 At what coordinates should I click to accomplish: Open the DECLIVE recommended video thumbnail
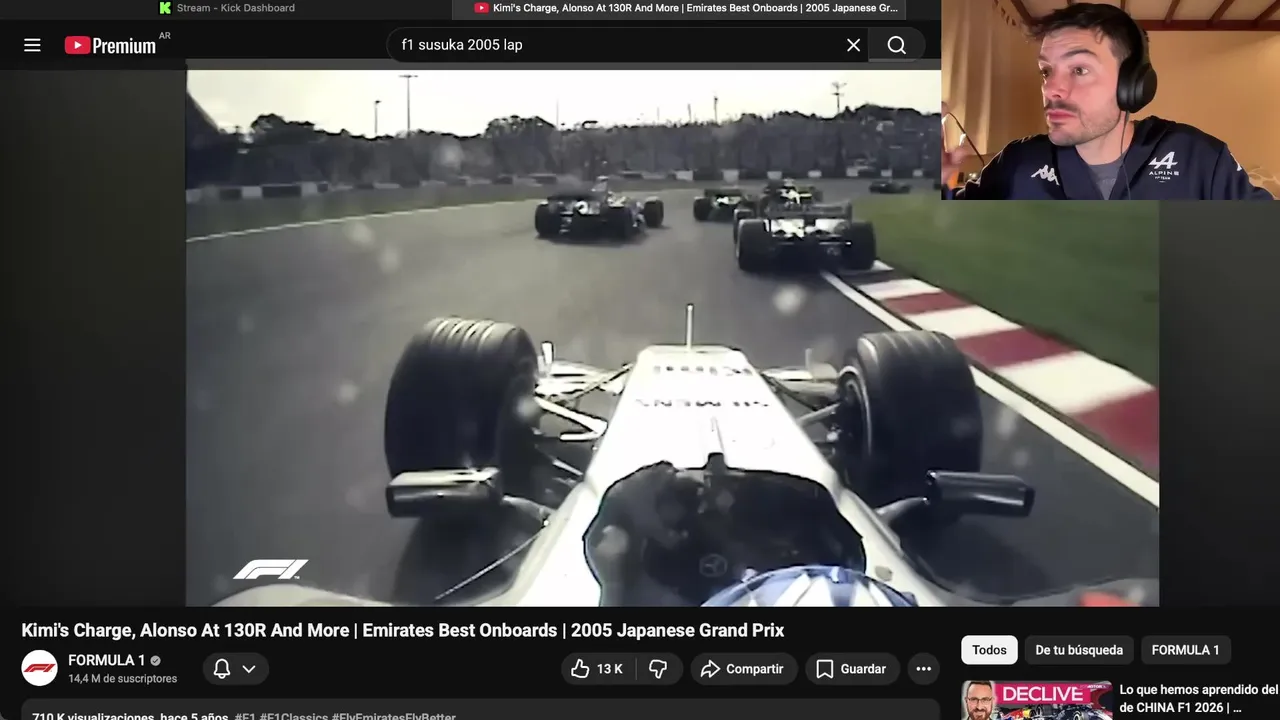(1036, 700)
